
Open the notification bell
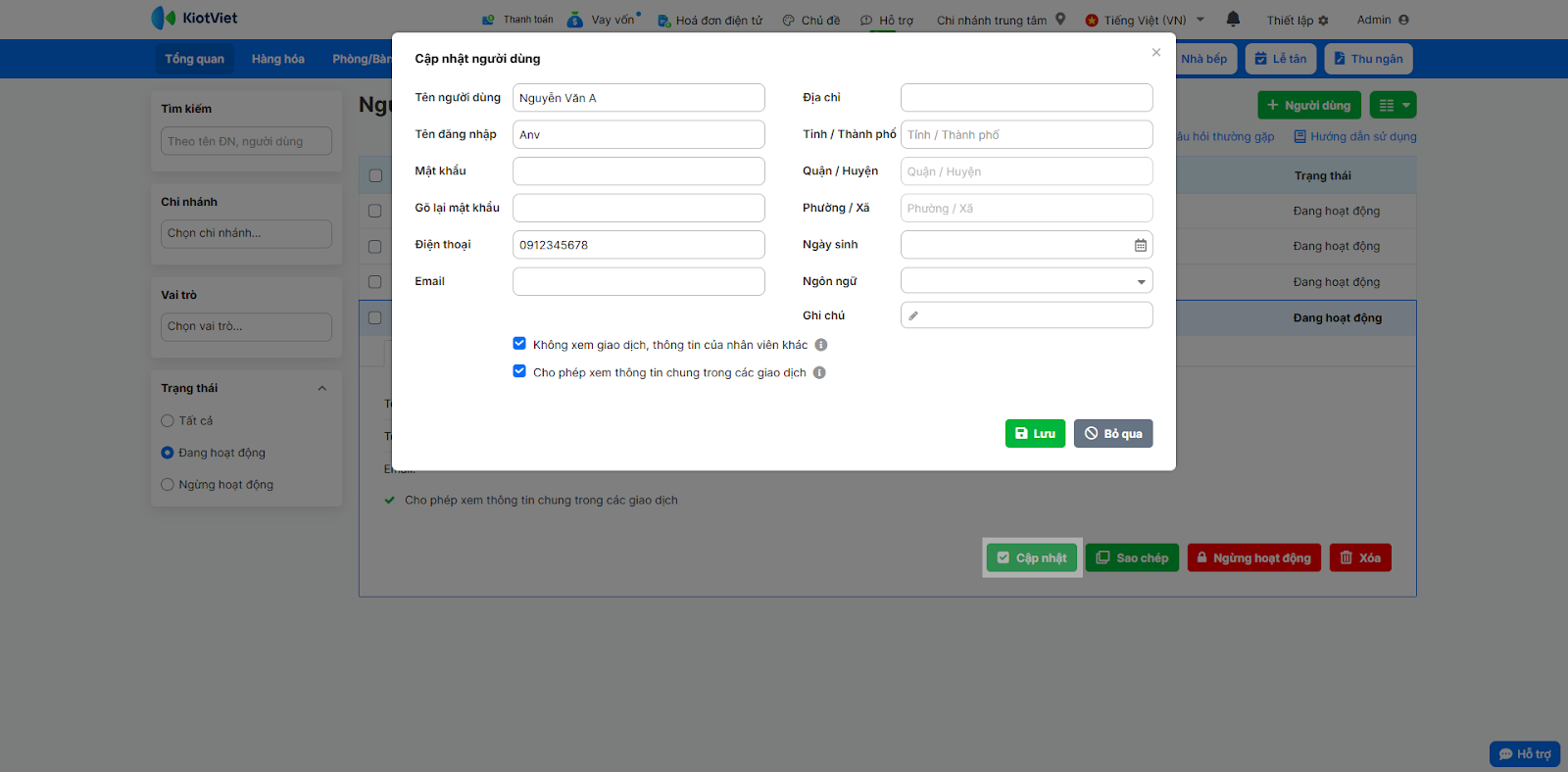point(1233,19)
